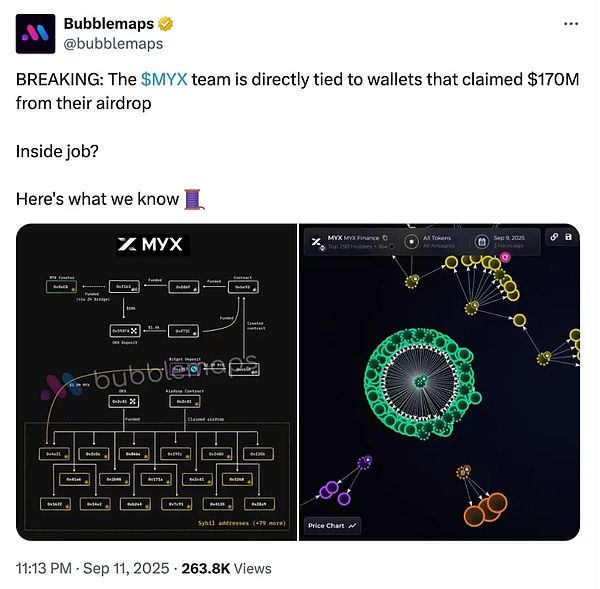This screenshot has height=589, width=600.
Task: Click the Bubblemaps display name
Action: (109, 24)
